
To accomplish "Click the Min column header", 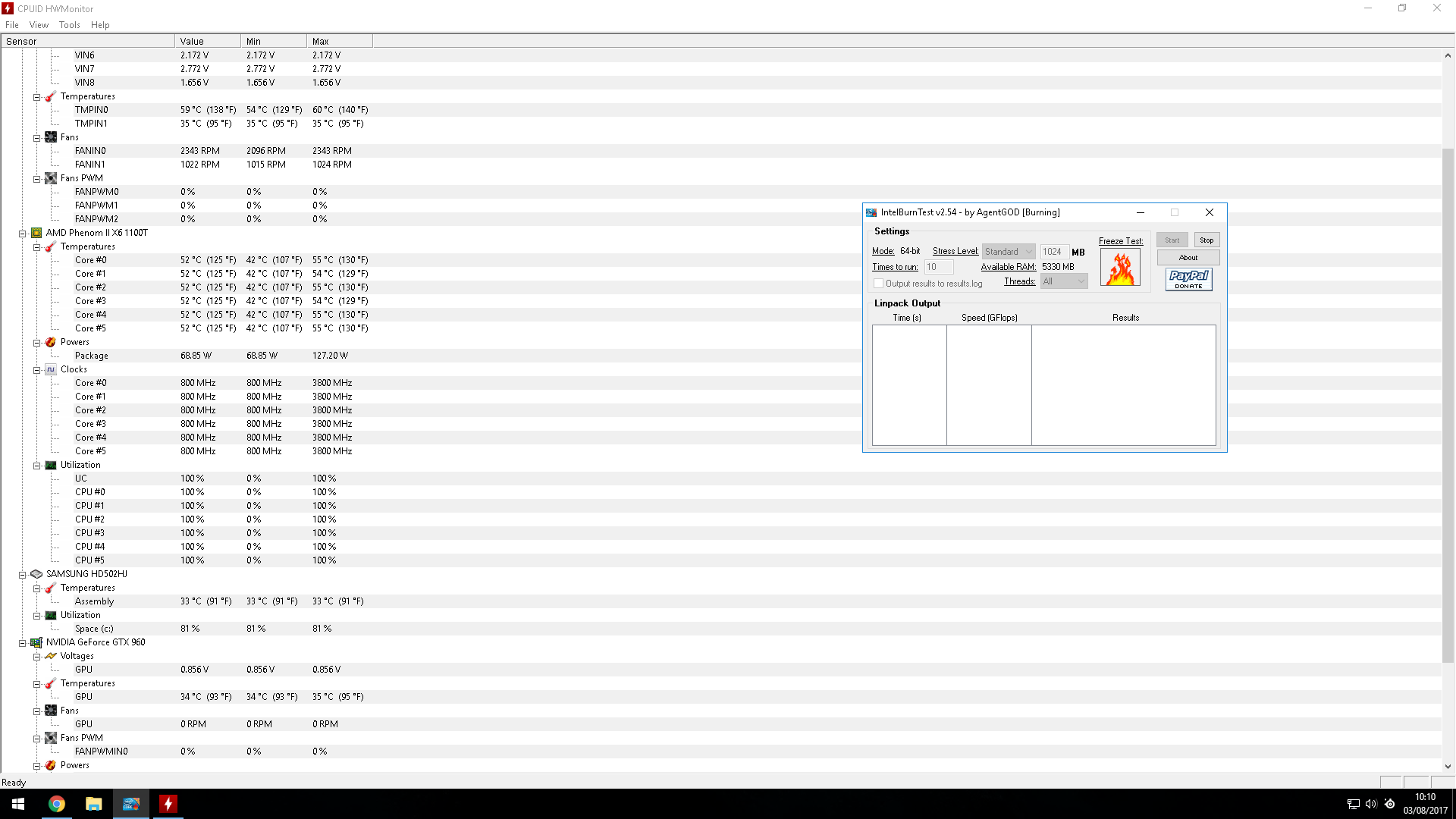I will point(274,42).
